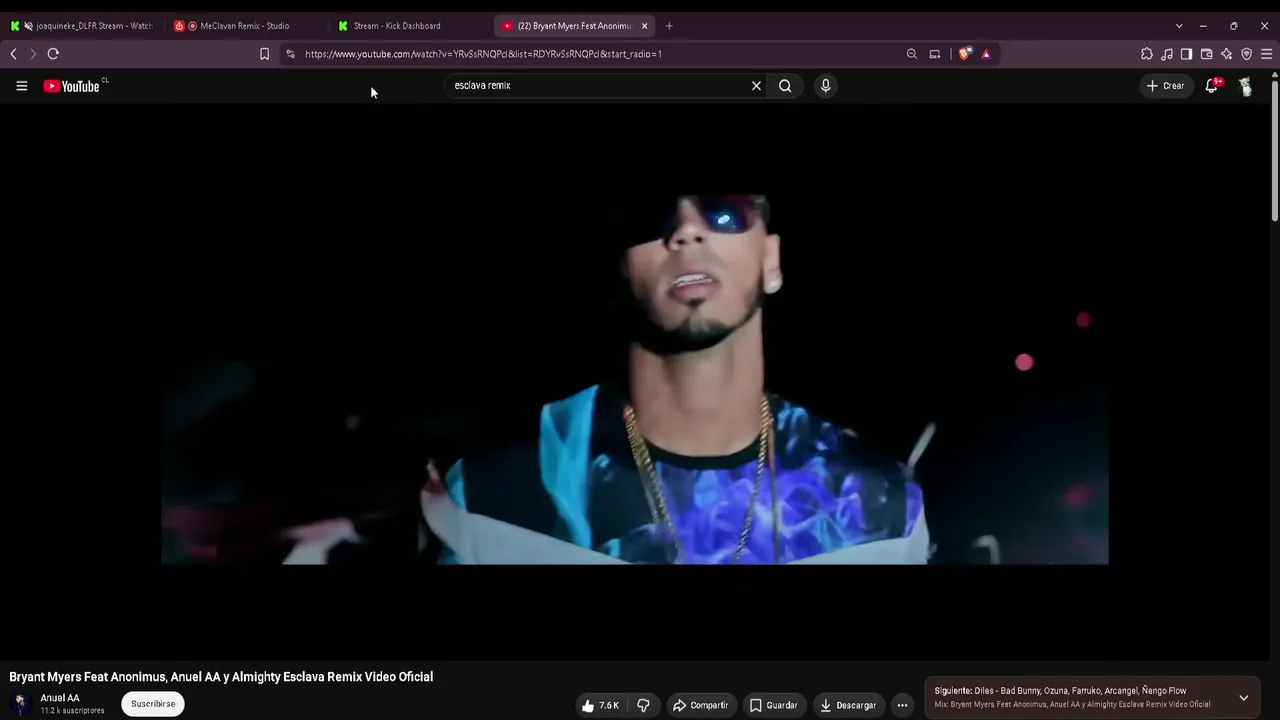Viewport: 1280px width, 720px height.
Task: Open the YouTube guide hamburger menu
Action: 21,86
